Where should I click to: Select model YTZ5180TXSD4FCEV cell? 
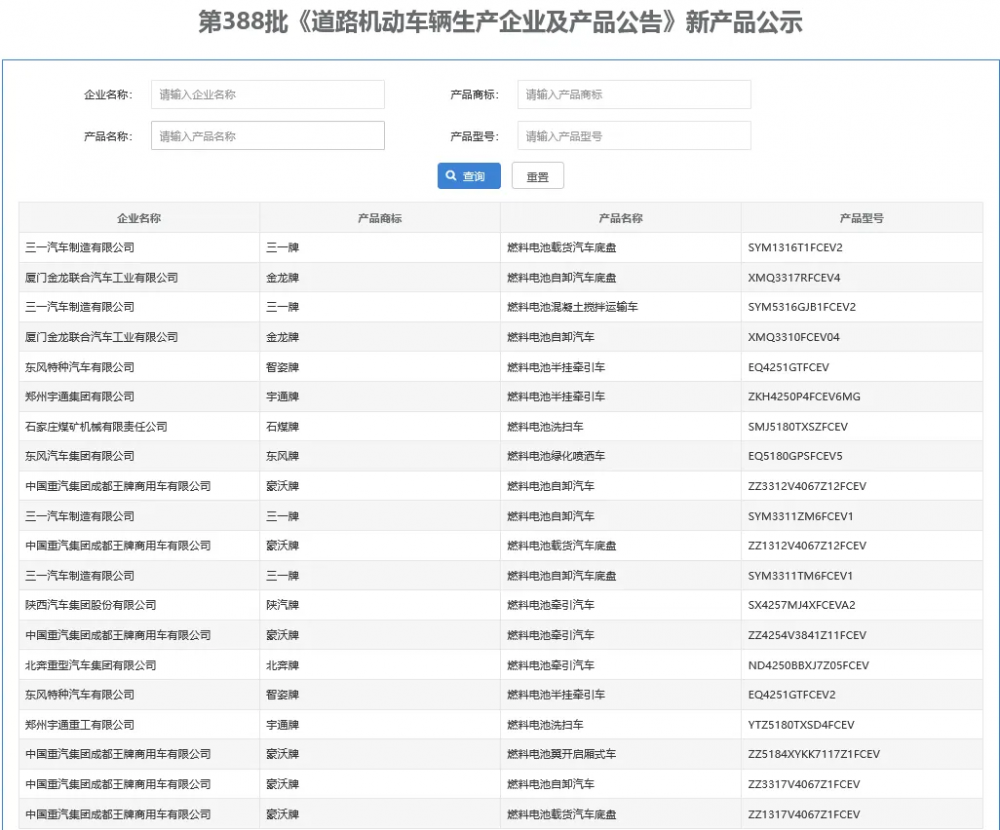862,725
